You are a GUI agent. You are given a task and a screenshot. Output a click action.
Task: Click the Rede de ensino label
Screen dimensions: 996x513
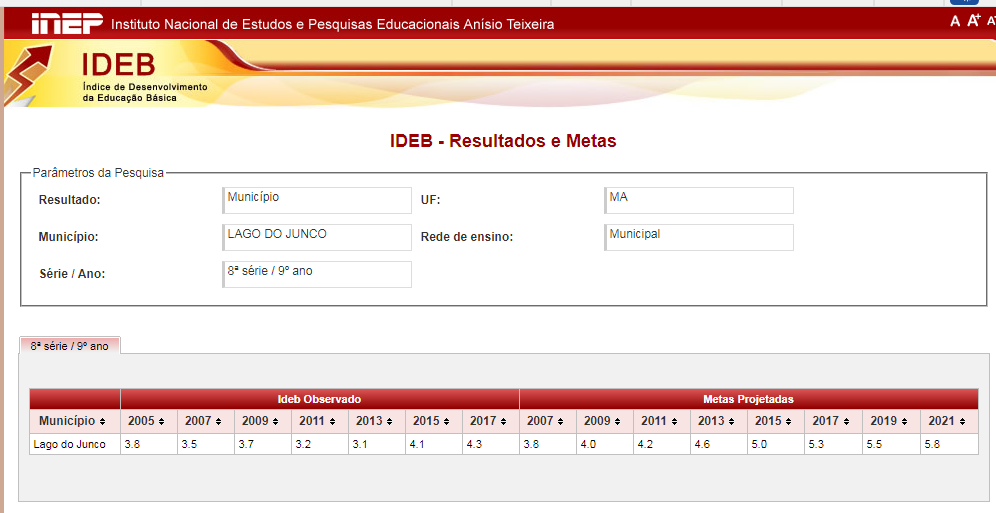(467, 237)
